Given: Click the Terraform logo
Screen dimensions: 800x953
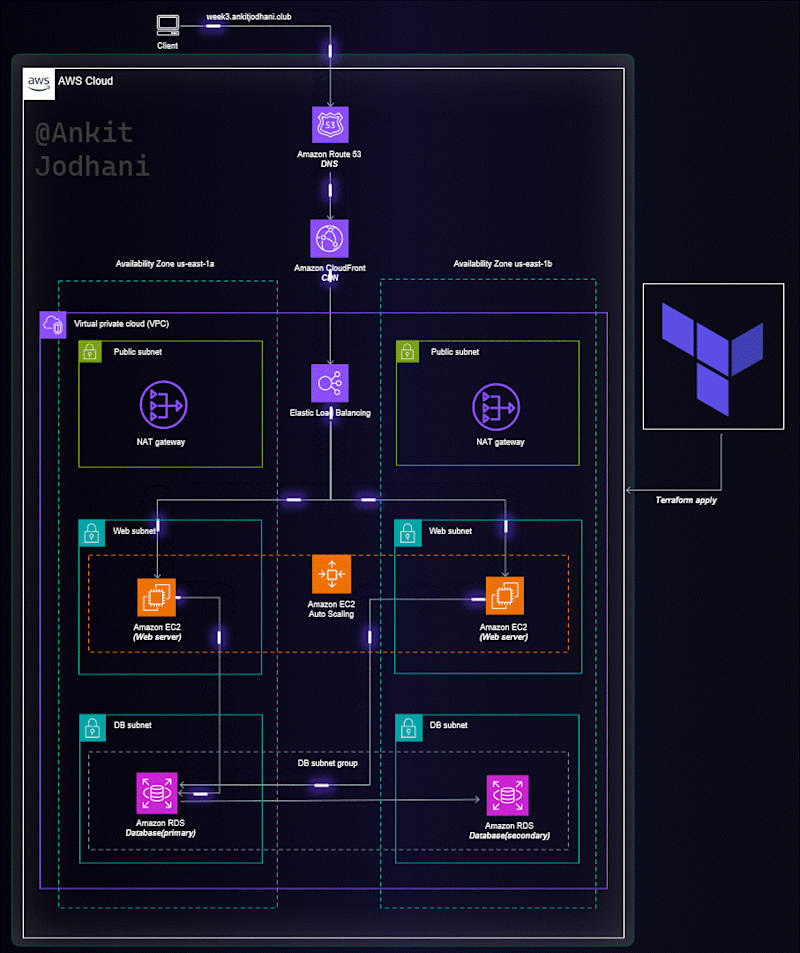Looking at the screenshot, I should pyautogui.click(x=713, y=357).
